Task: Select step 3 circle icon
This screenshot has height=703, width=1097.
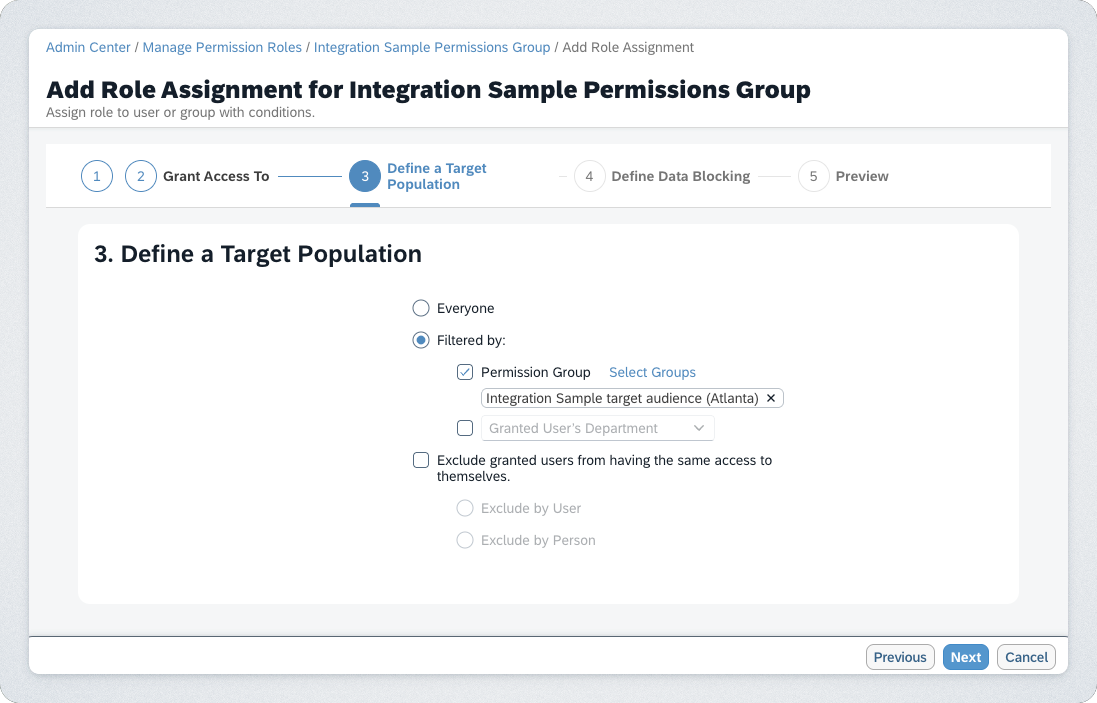Action: tap(365, 176)
